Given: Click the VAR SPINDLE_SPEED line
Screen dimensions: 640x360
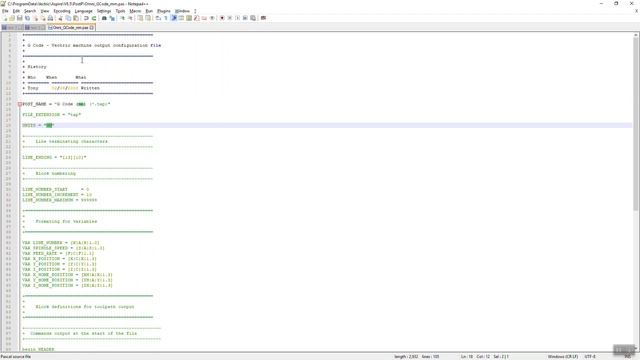Looking at the screenshot, I should point(63,248).
